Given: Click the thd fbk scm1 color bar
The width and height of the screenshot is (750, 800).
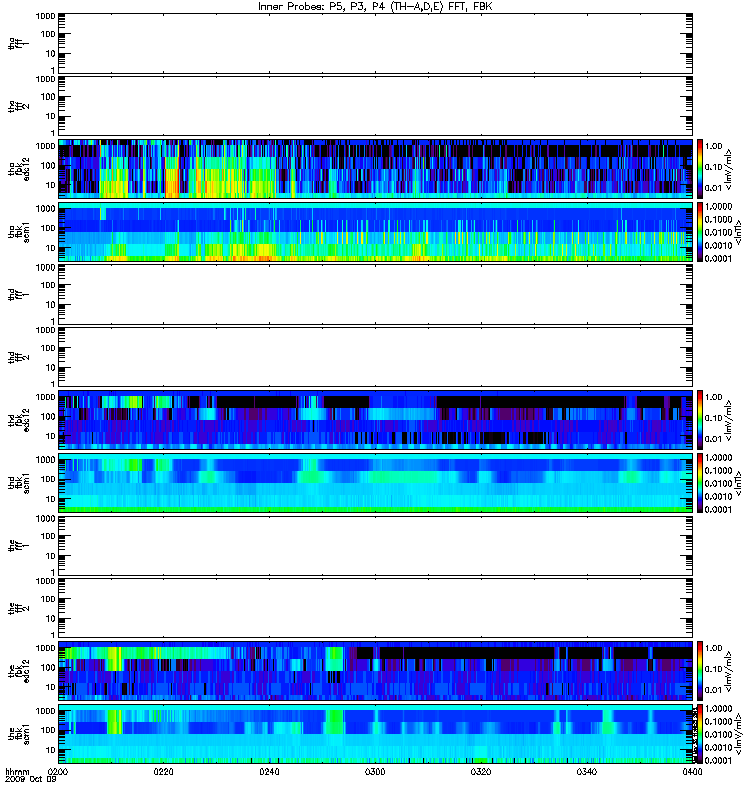Looking at the screenshot, I should 700,483.
